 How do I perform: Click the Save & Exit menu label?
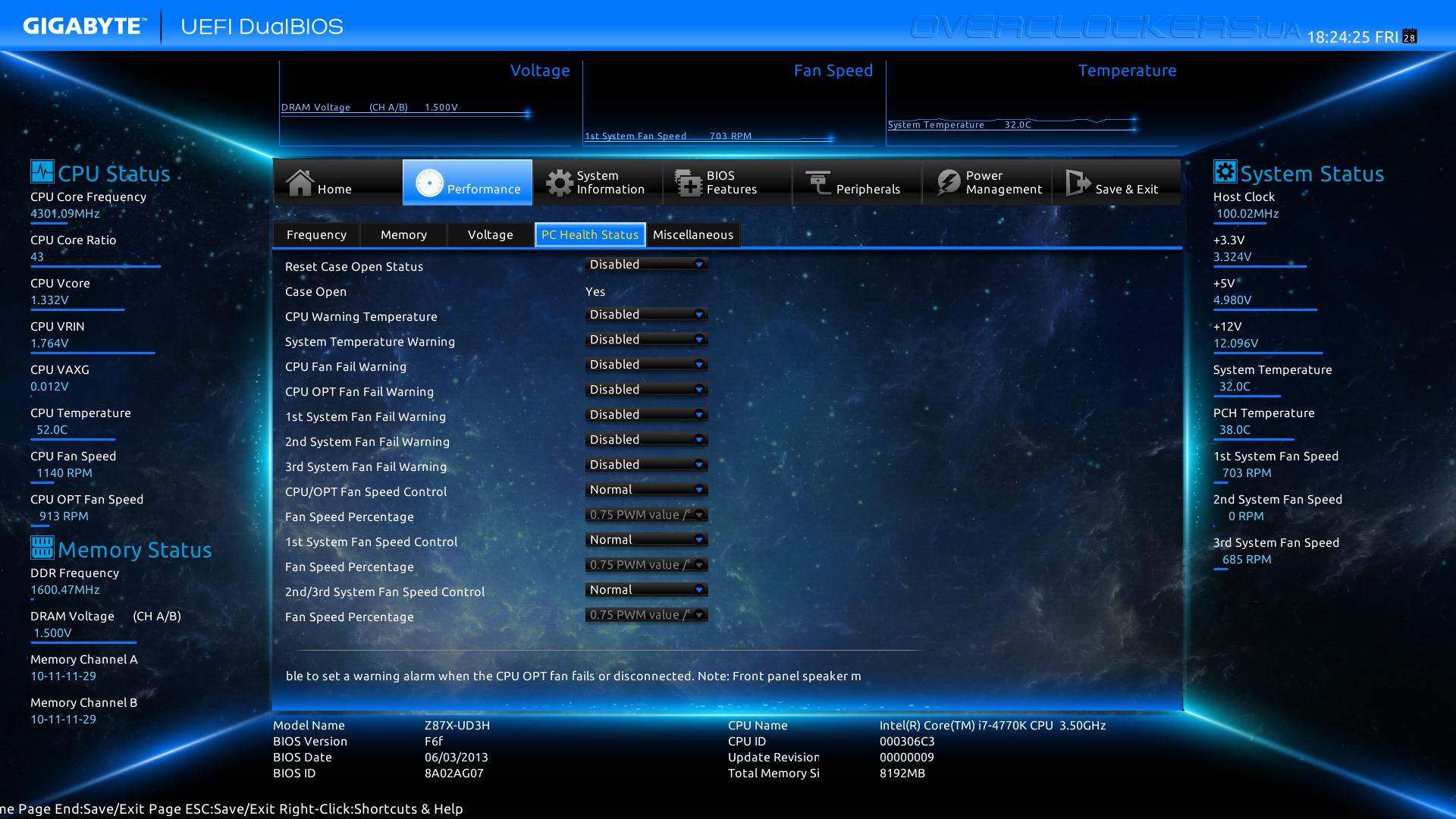click(1126, 190)
